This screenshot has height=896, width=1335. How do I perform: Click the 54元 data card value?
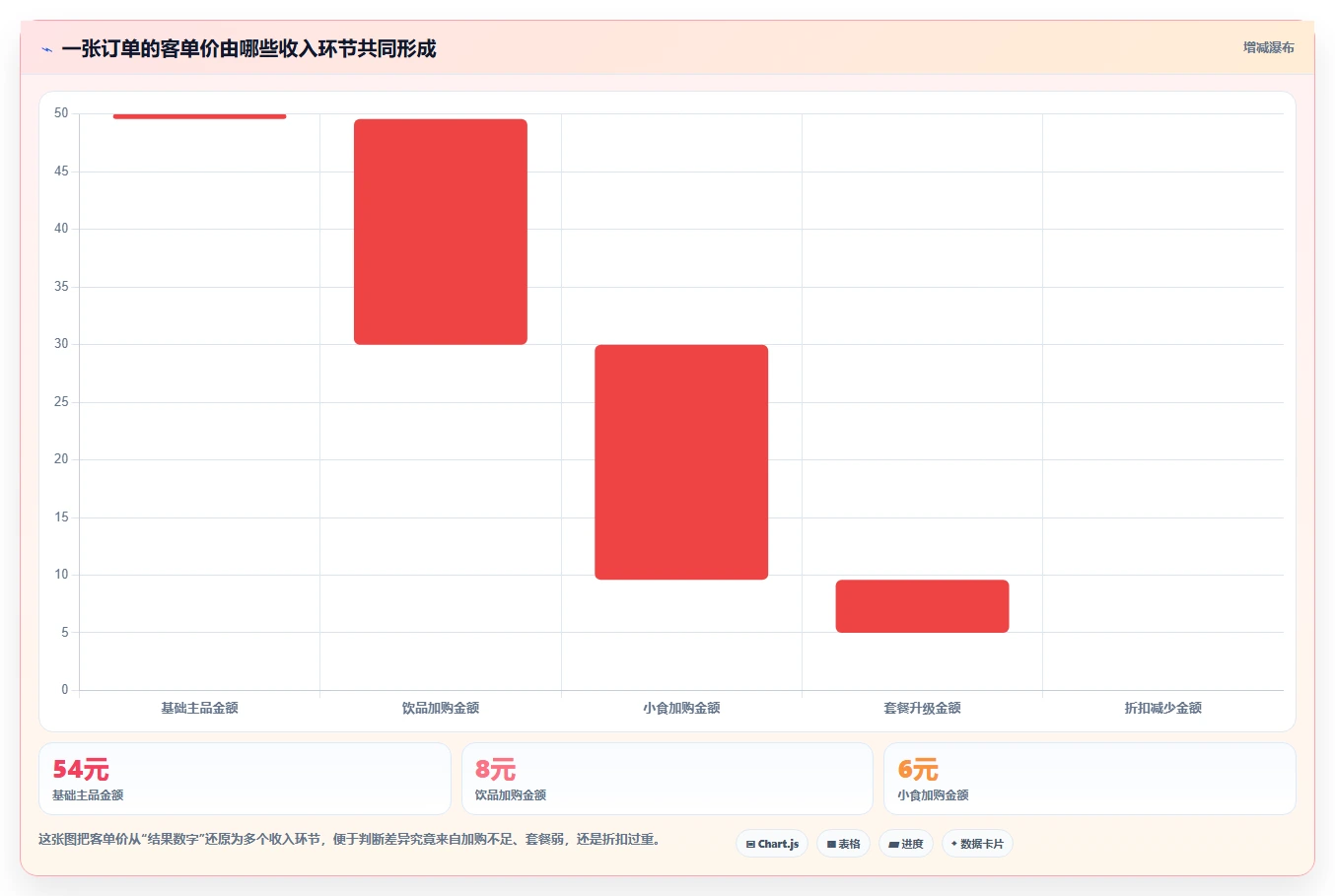(81, 769)
